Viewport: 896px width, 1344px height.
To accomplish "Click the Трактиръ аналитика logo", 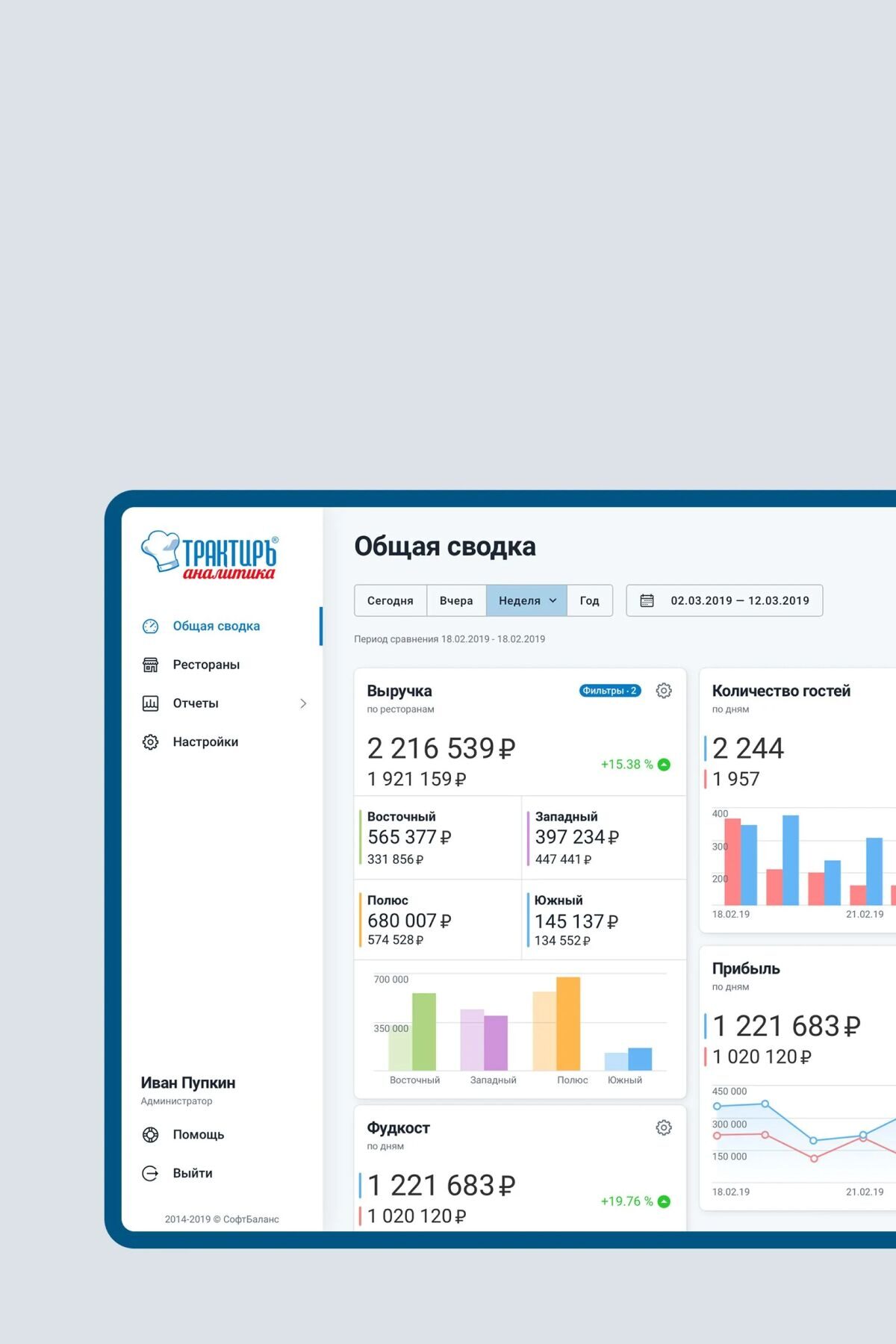I will click(210, 556).
